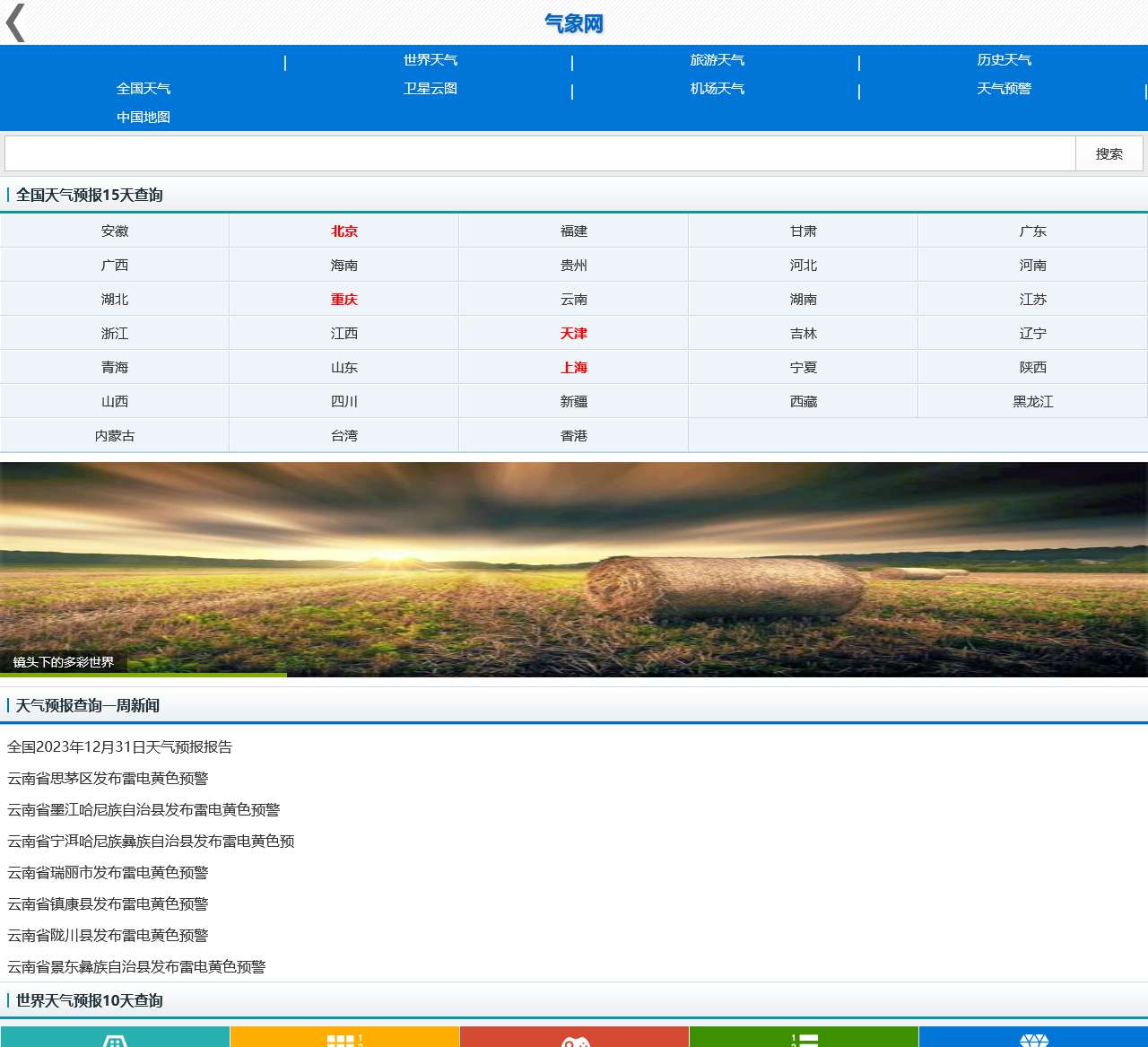
Task: Open 全国2023年12月31日天气预报报告 news
Action: 119,747
